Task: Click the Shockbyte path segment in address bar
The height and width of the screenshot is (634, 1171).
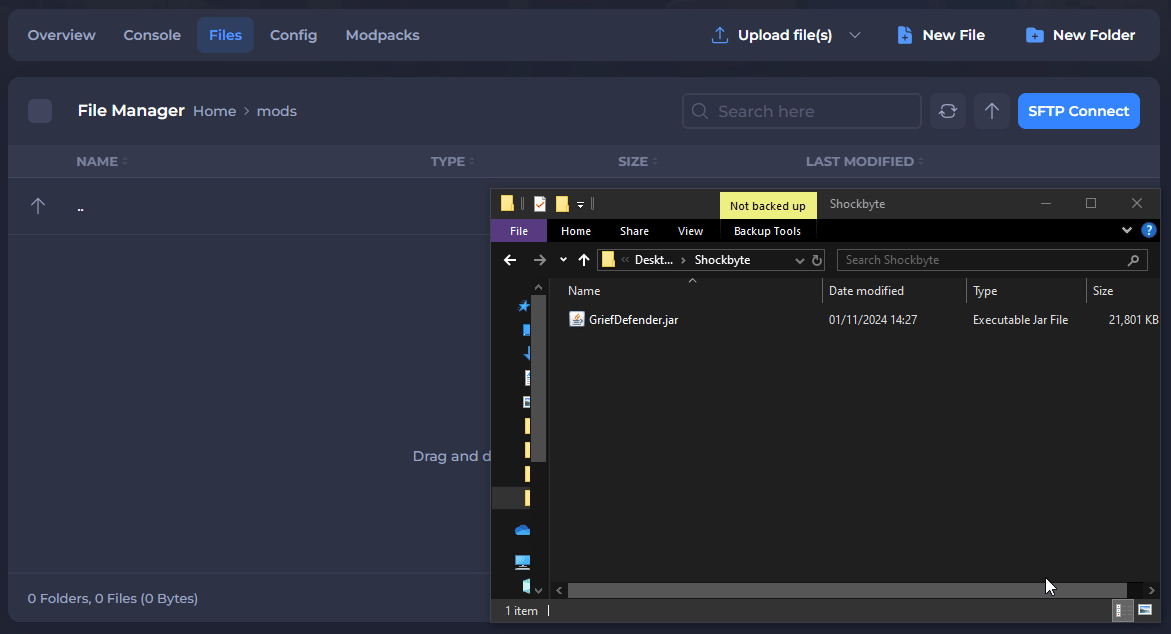Action: click(722, 260)
